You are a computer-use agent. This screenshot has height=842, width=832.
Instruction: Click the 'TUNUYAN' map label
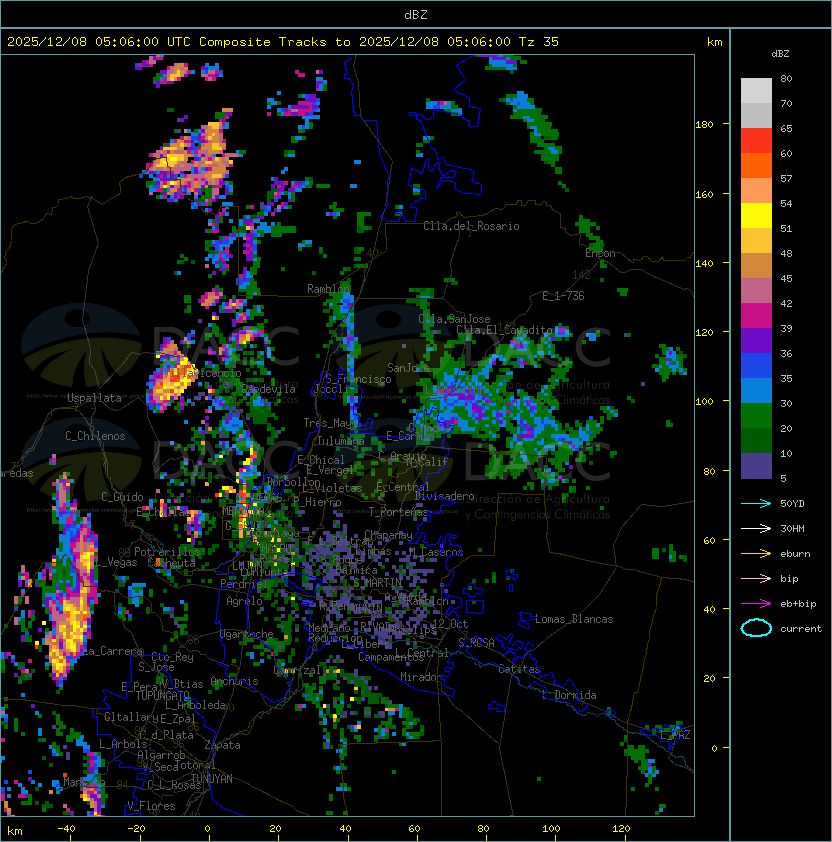pyautogui.click(x=212, y=779)
